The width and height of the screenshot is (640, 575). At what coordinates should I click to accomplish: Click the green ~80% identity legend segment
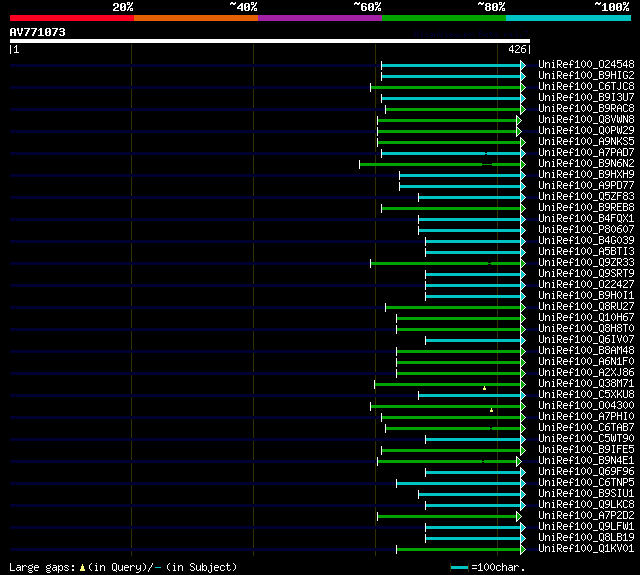[444, 18]
